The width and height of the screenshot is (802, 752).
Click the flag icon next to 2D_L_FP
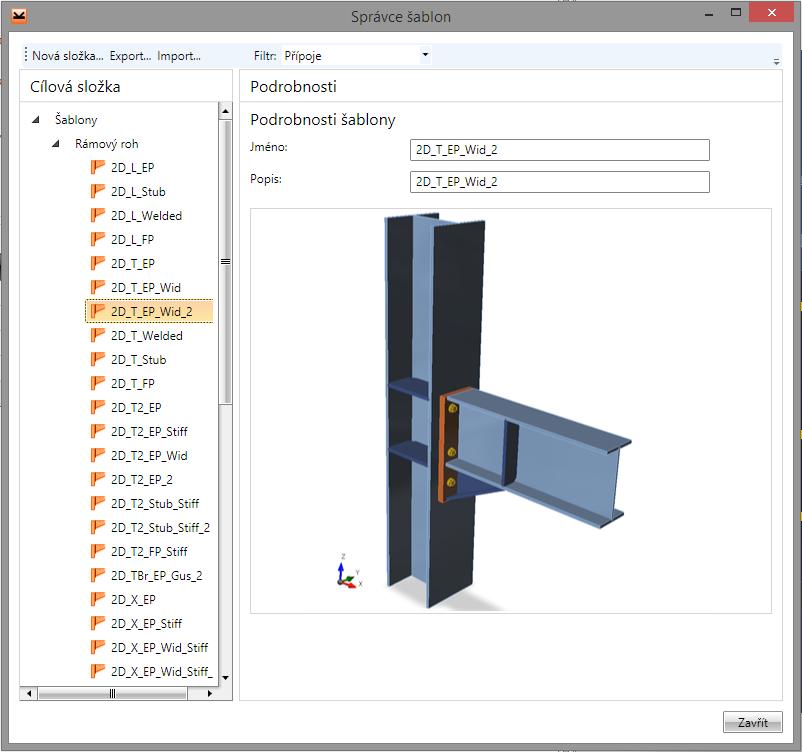click(x=97, y=239)
